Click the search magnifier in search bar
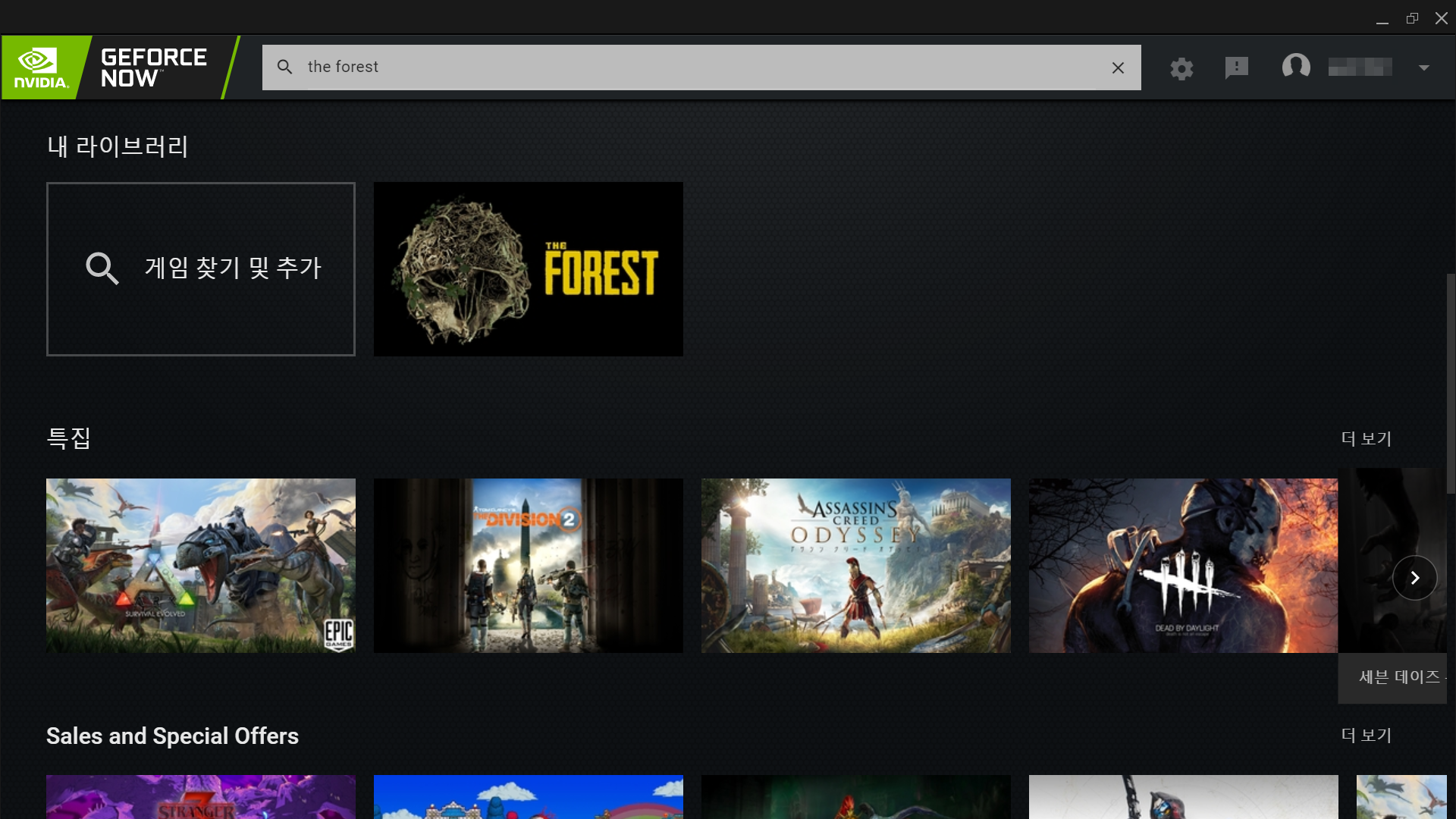 point(284,67)
